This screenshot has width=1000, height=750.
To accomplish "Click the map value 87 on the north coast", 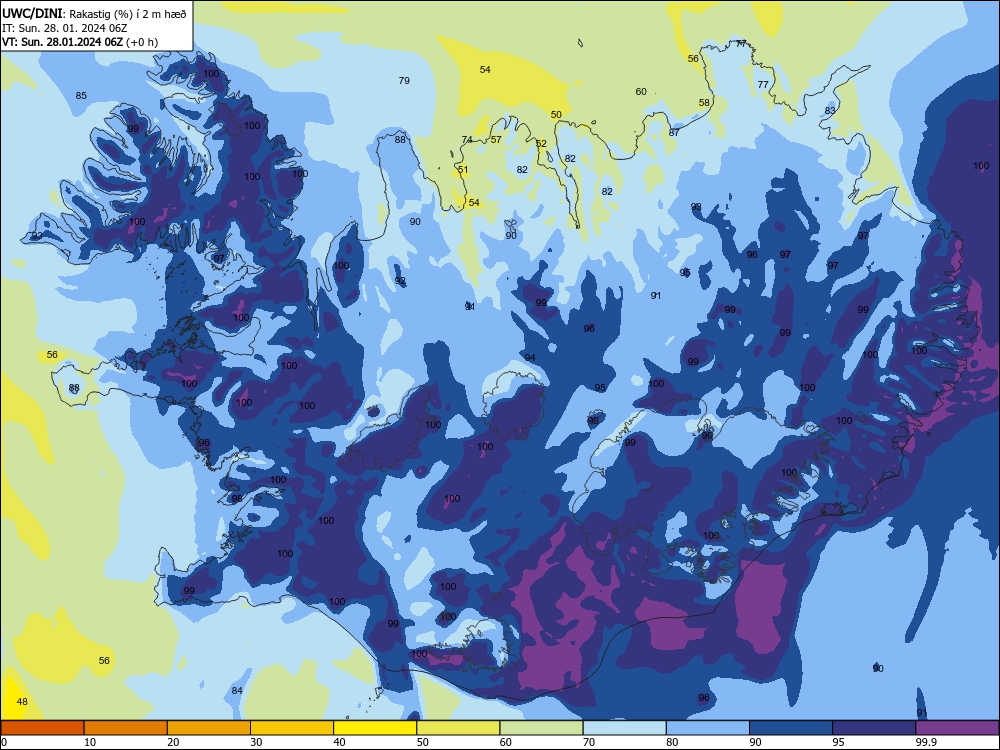I will coord(674,133).
